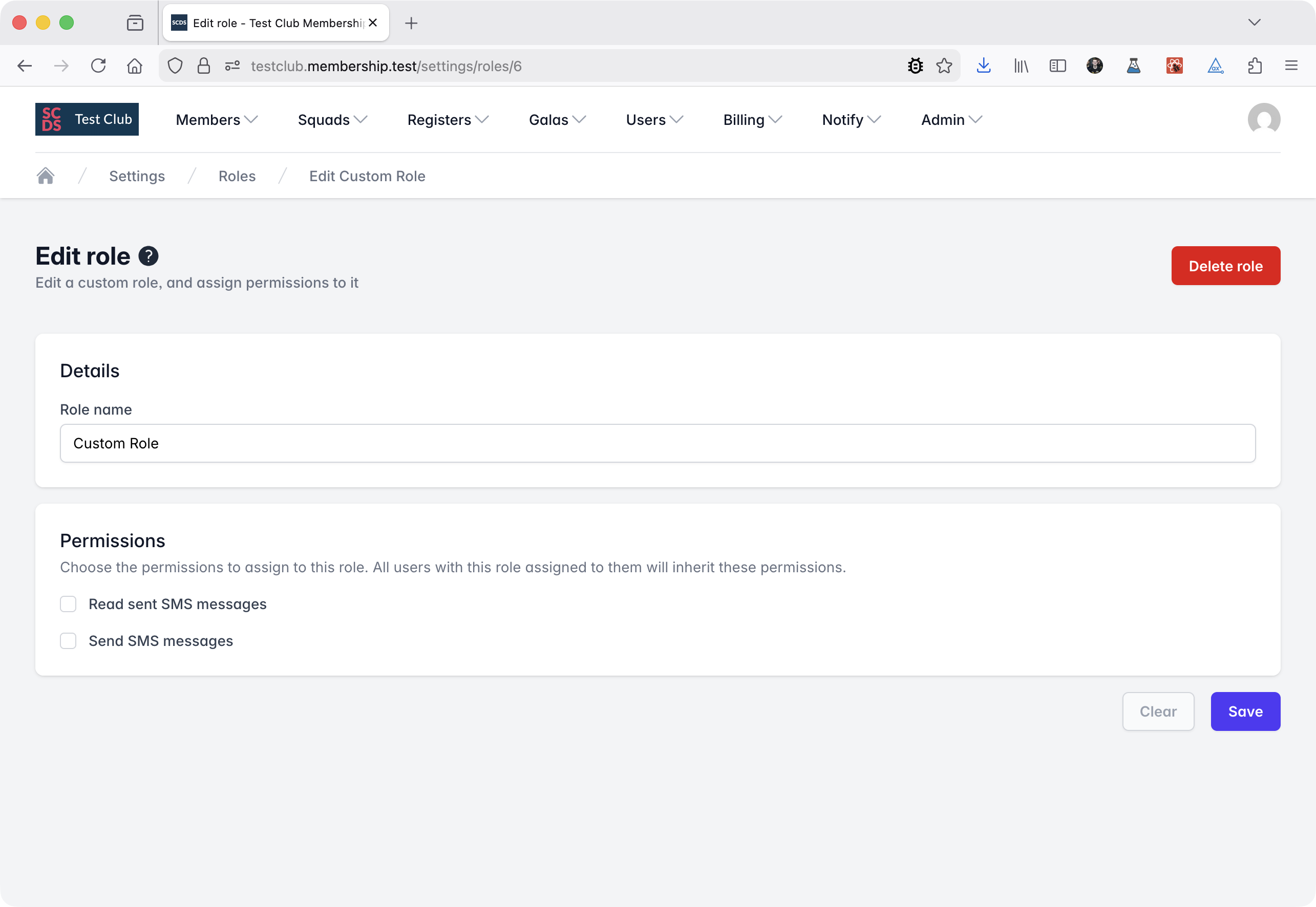
Task: Navigate to Roles breadcrumb link
Action: click(x=237, y=176)
